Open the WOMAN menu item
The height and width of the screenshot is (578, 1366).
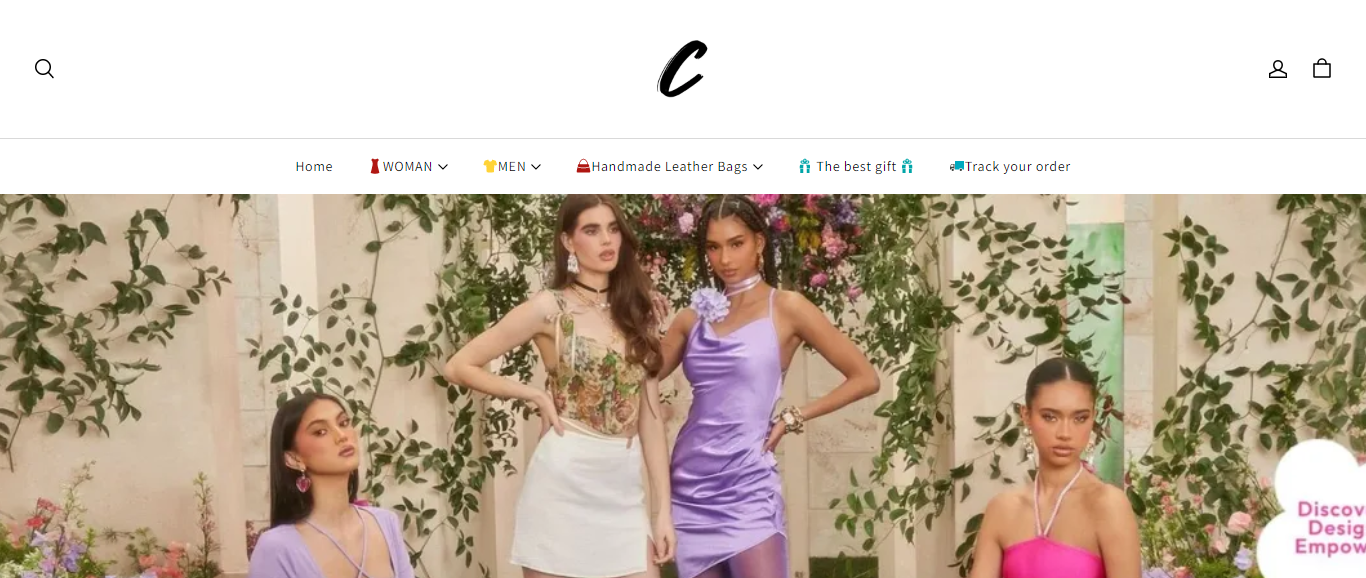[408, 166]
